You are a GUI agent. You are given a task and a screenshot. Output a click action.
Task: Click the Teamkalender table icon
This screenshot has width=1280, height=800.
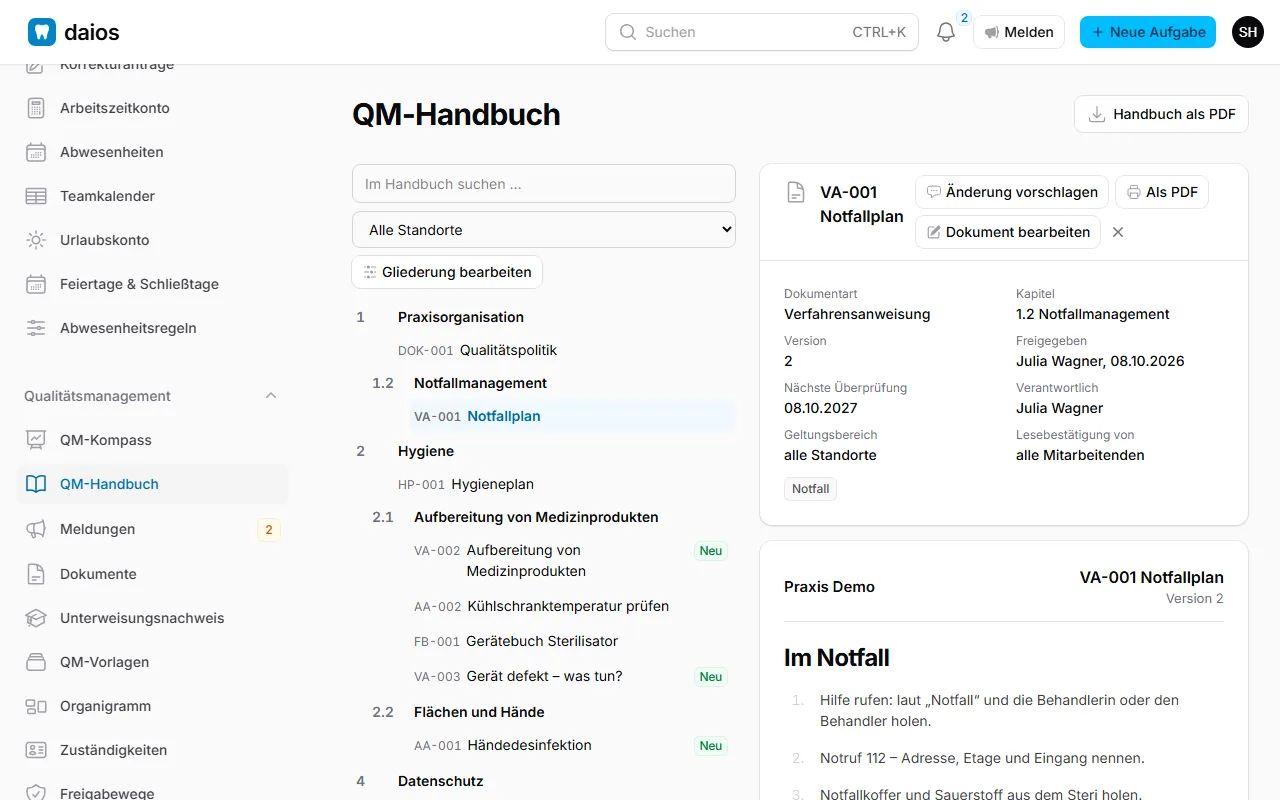(x=36, y=196)
